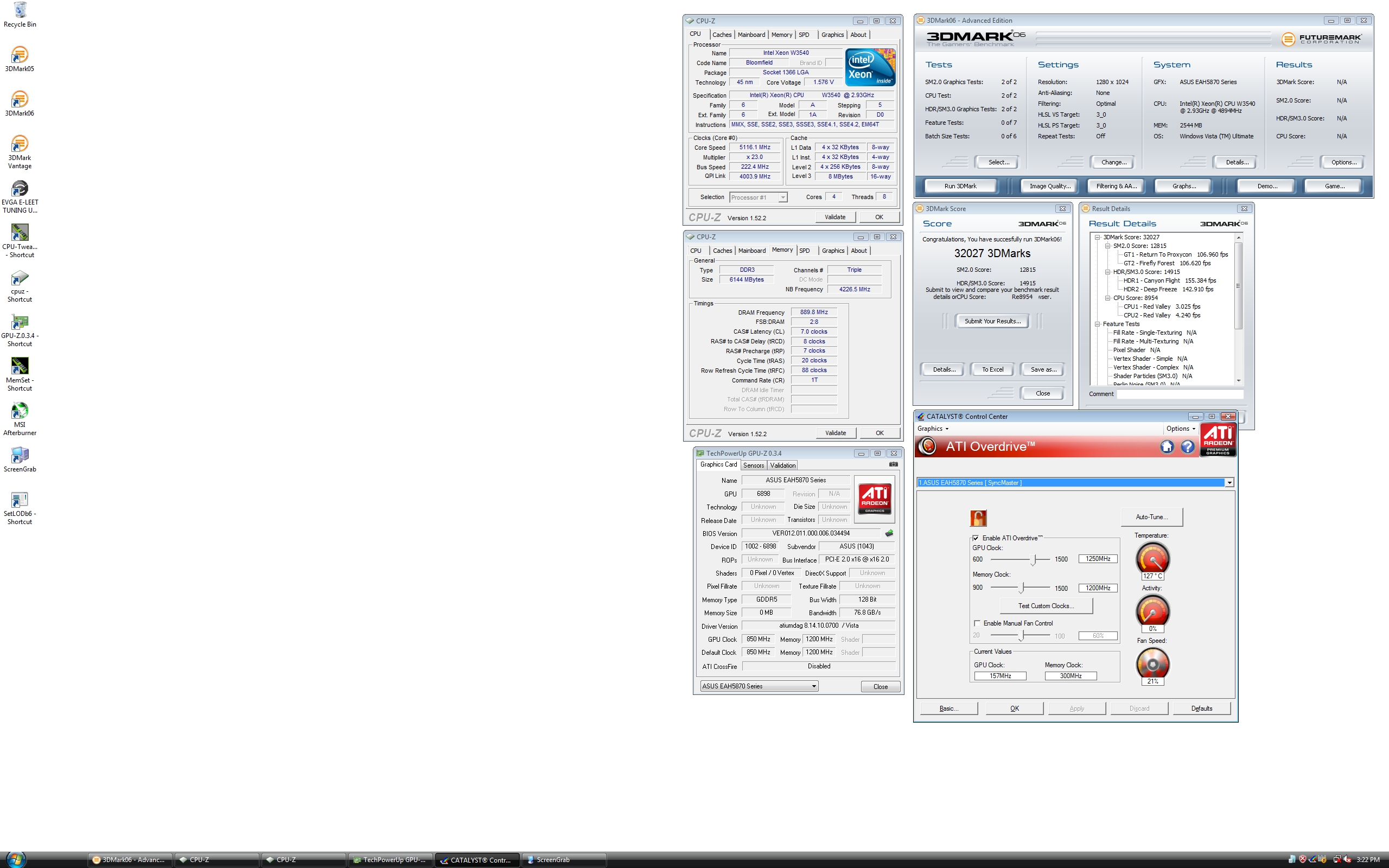The width and height of the screenshot is (1389, 868).
Task: Click the Overdrive unlock padlock icon
Action: [x=979, y=519]
